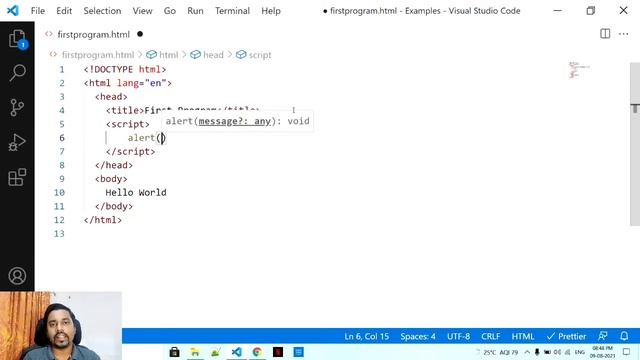
Task: Show hidden system tray icons
Action: (x=527, y=352)
